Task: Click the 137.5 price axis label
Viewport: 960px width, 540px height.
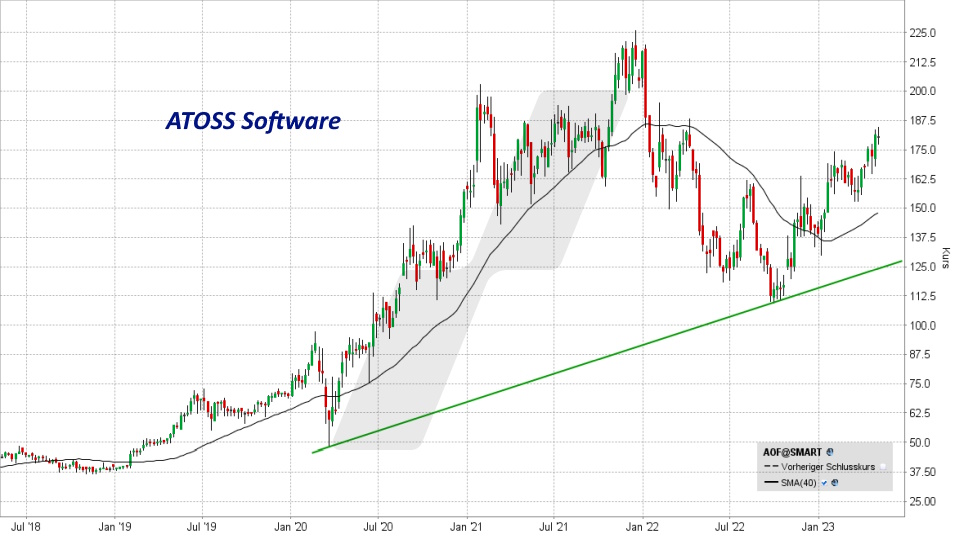Action: [x=923, y=238]
